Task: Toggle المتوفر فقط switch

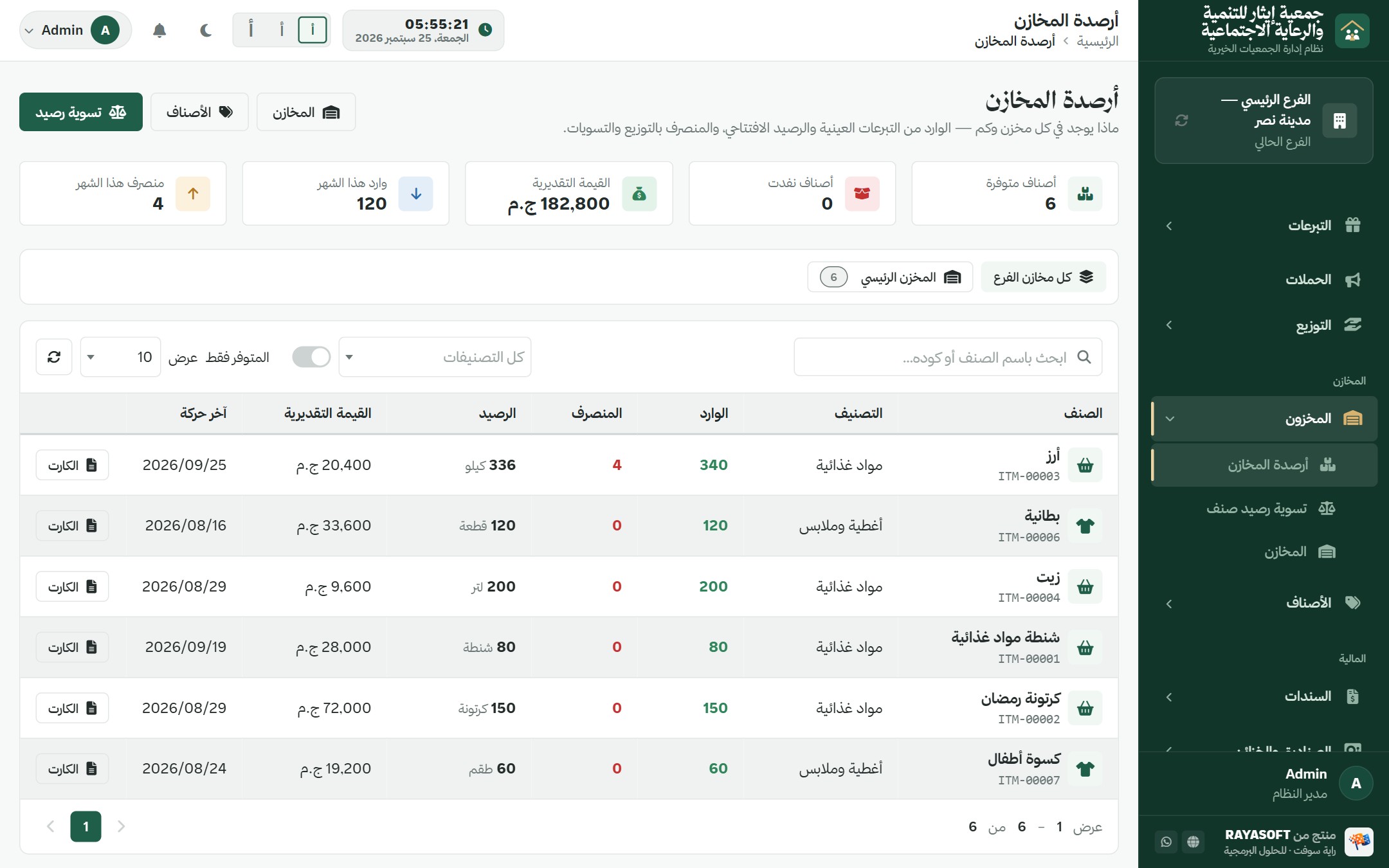Action: coord(311,357)
